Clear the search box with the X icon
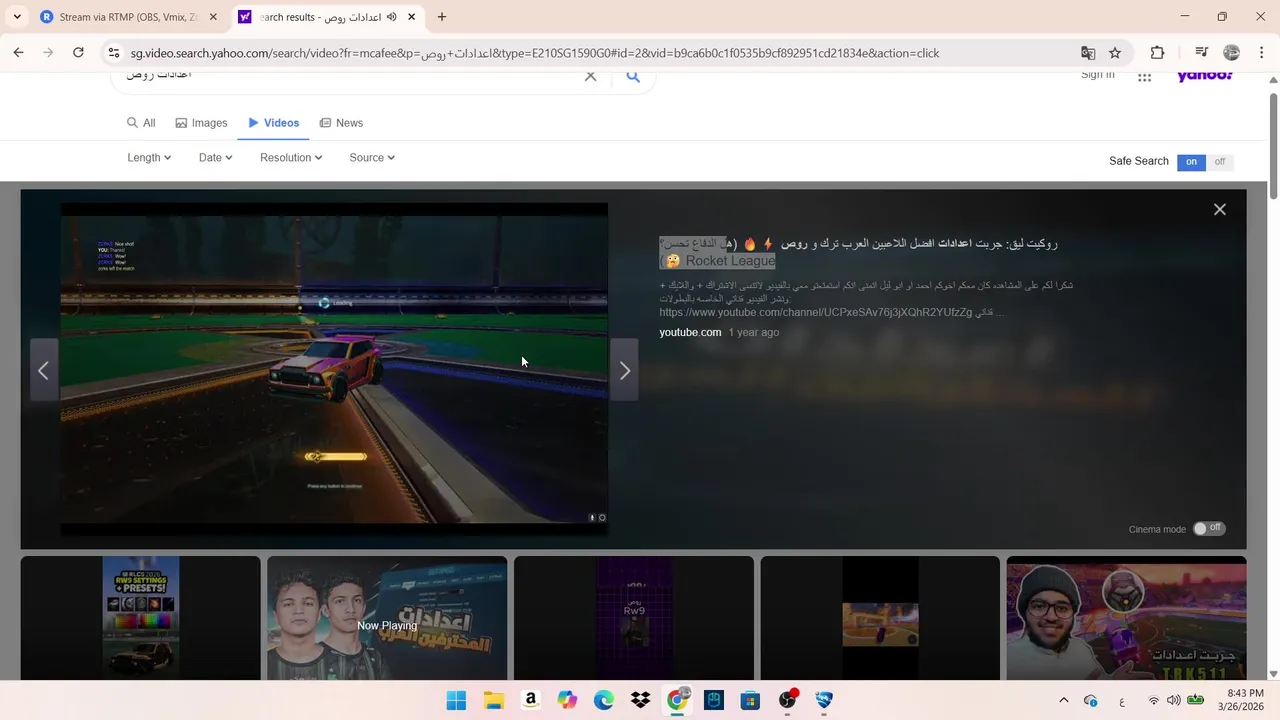 coord(590,77)
